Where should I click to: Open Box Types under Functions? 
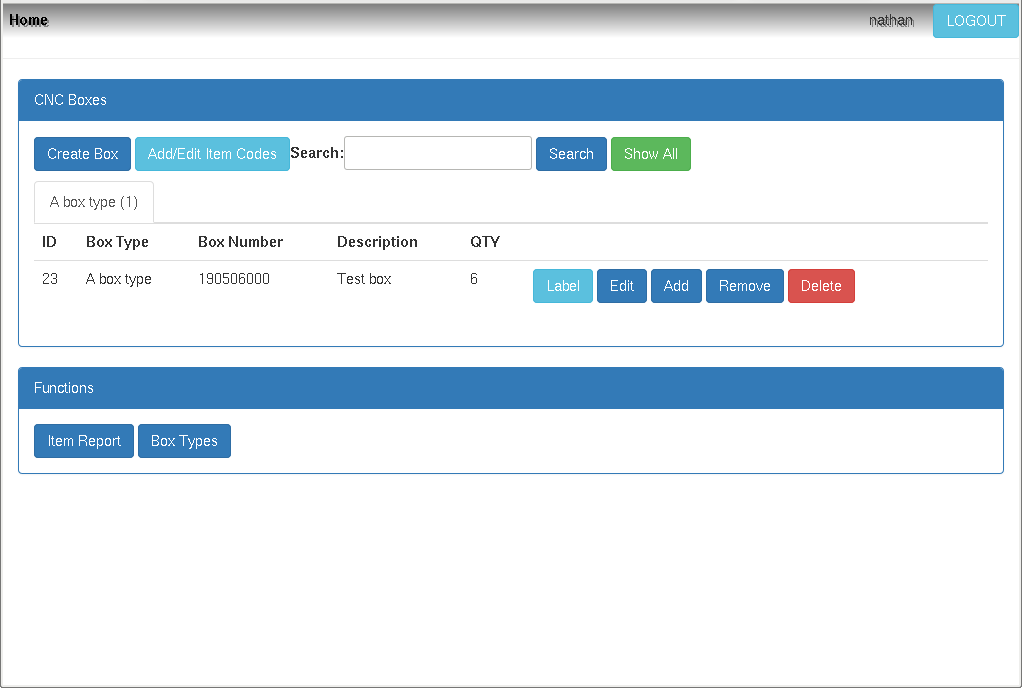tap(184, 441)
